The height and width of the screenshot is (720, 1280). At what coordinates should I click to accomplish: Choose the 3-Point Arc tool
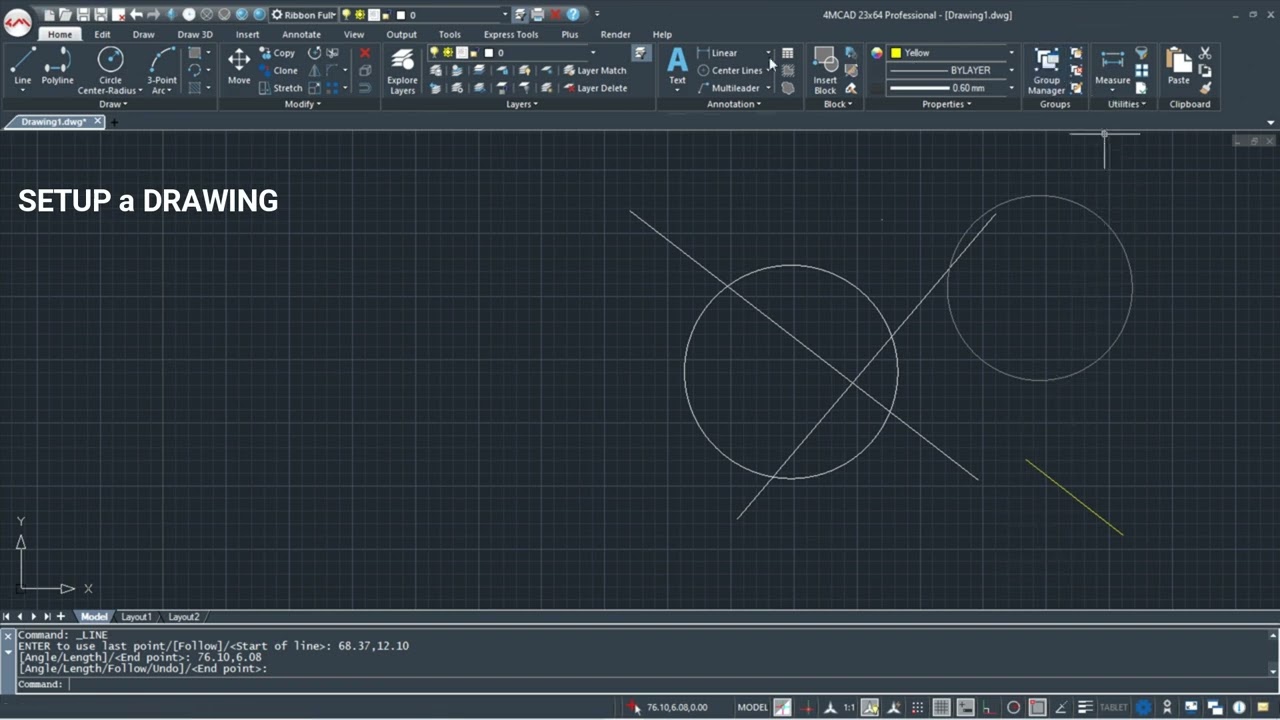click(162, 70)
